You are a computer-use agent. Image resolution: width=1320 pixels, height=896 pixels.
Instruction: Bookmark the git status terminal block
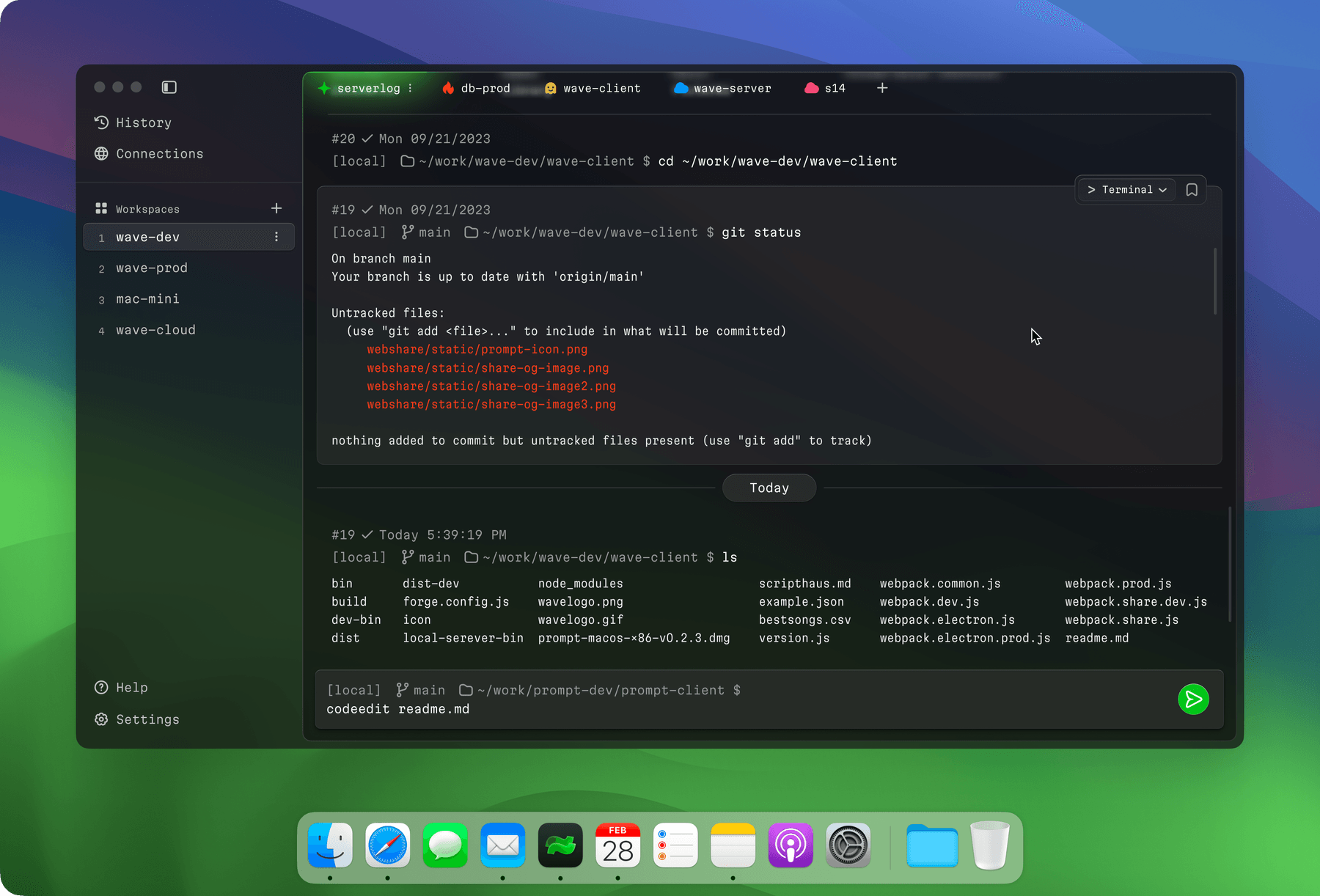coord(1192,189)
